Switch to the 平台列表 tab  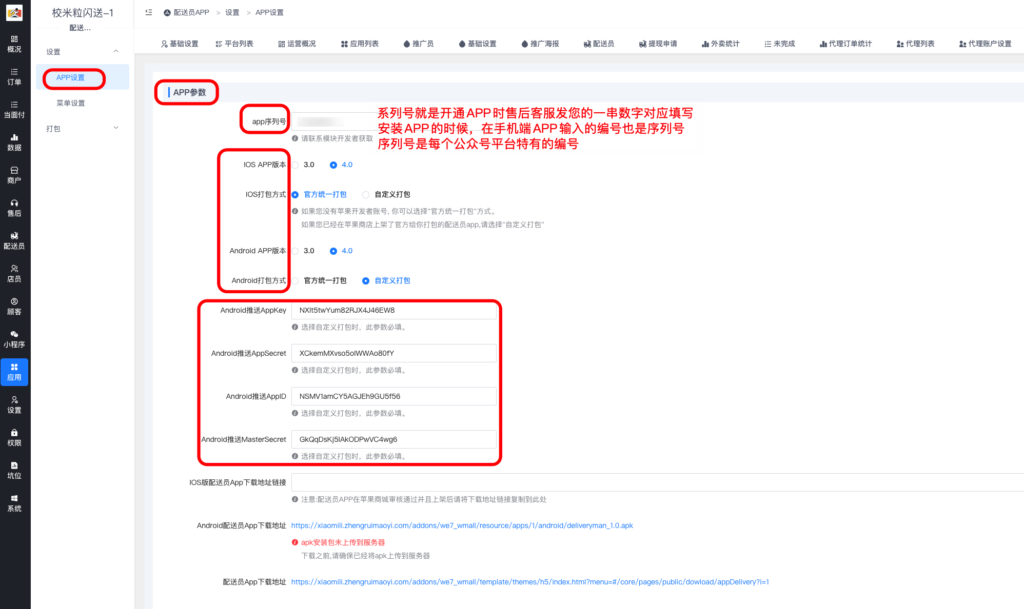pos(232,44)
